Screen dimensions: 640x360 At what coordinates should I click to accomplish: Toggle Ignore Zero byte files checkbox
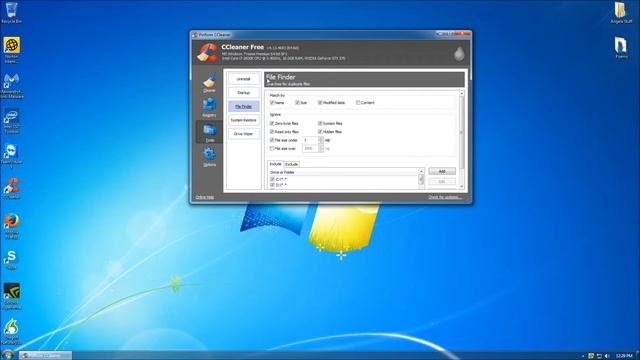272,123
